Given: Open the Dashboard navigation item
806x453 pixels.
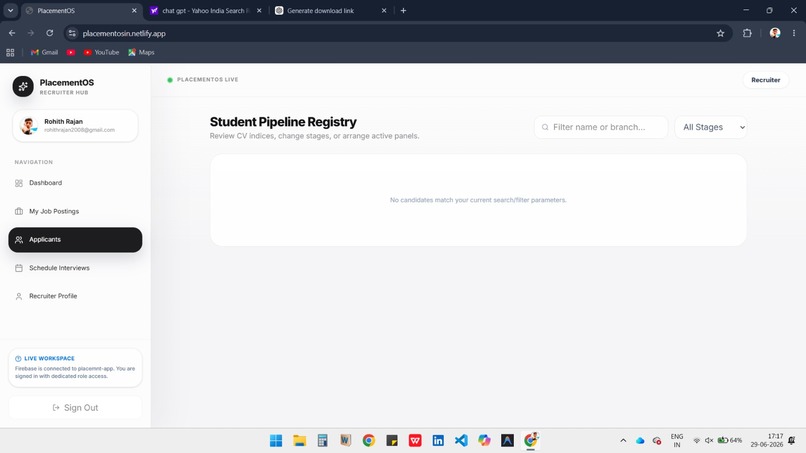Looking at the screenshot, I should point(75,183).
